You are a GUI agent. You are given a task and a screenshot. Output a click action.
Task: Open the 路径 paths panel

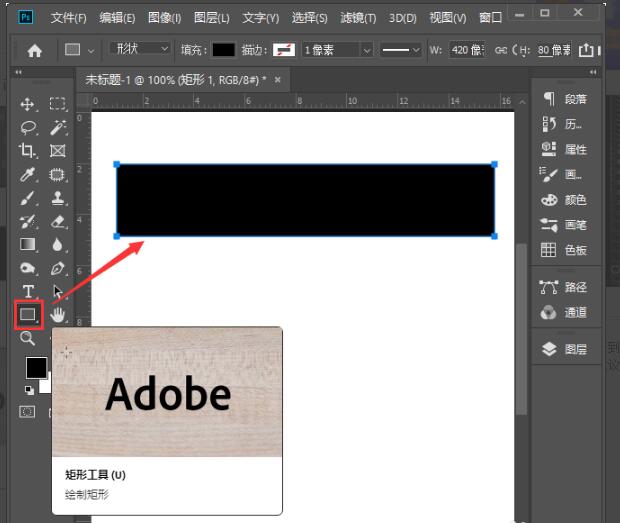[x=563, y=287]
